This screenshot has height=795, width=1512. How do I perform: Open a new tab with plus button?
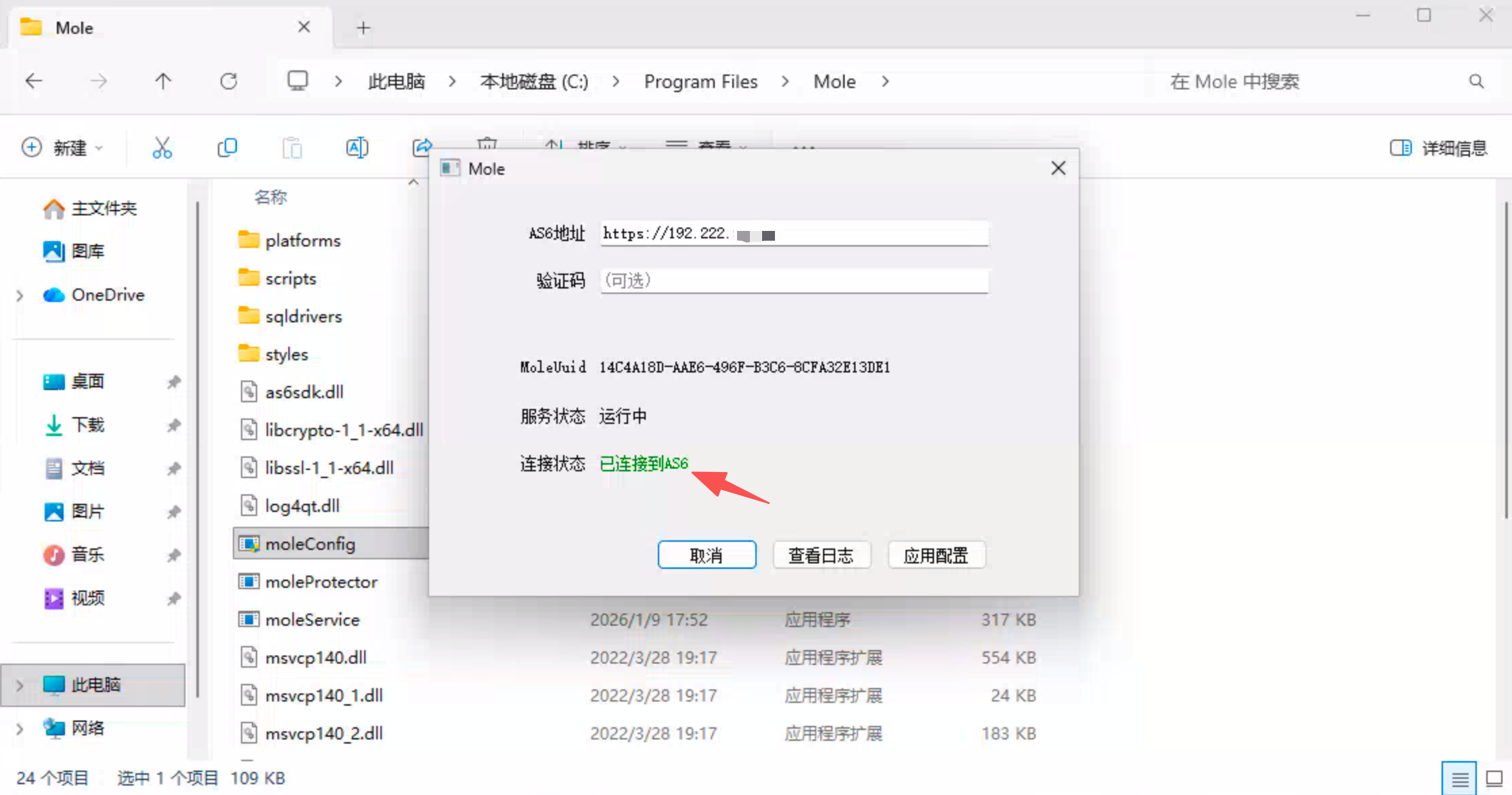click(363, 28)
